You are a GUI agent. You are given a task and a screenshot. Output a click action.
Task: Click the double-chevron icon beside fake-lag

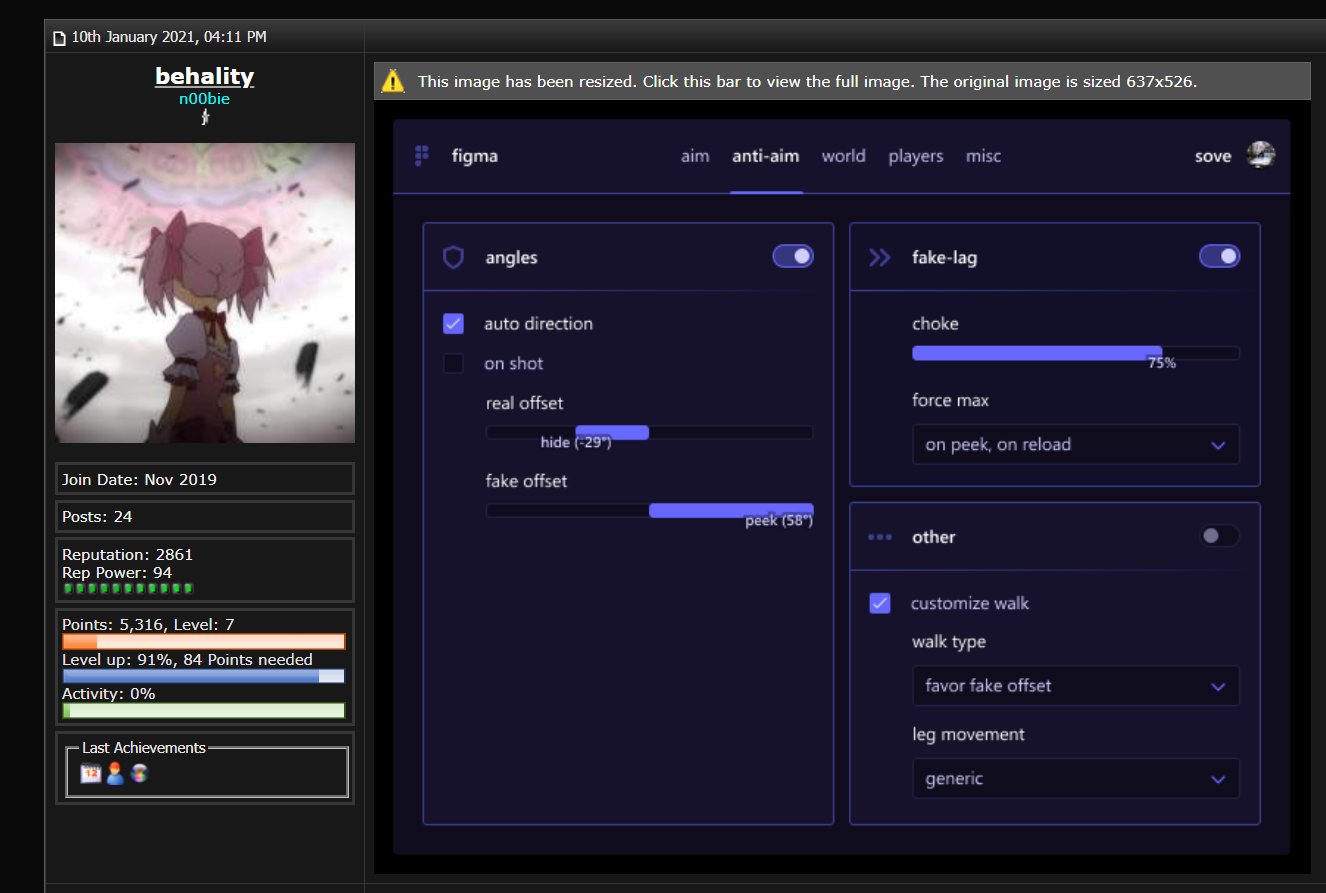(x=879, y=258)
